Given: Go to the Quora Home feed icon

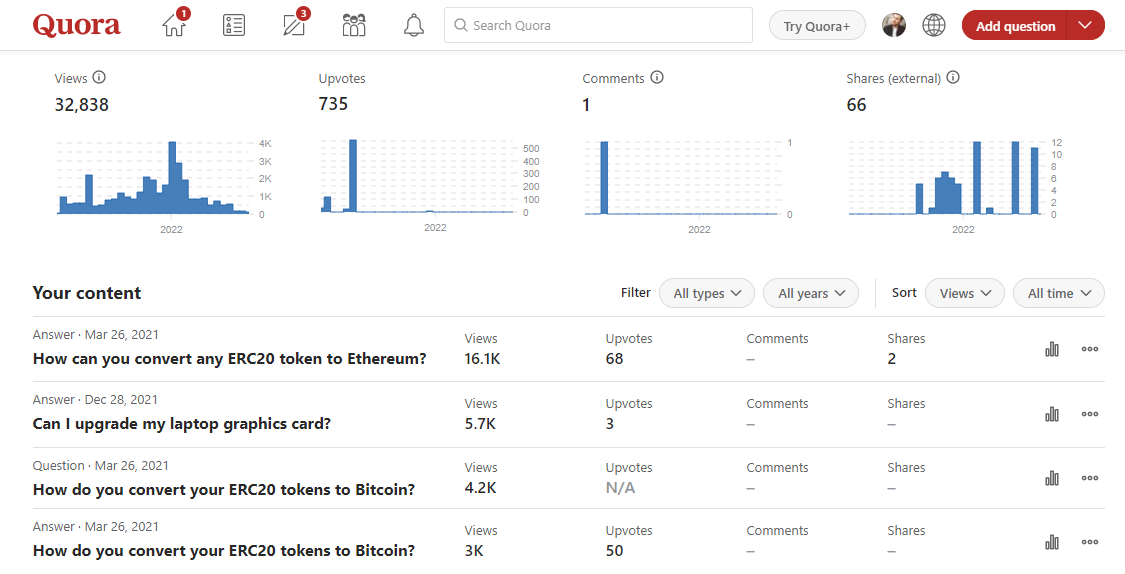Looking at the screenshot, I should click(x=174, y=26).
